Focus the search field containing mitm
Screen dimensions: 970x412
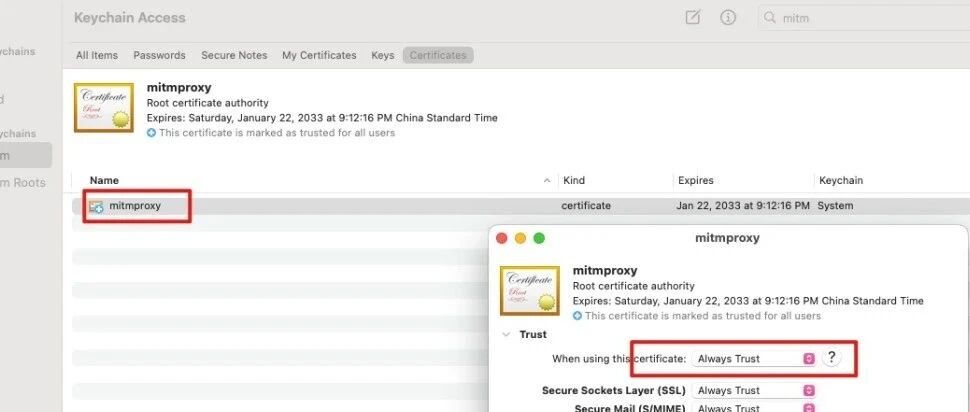pyautogui.click(x=866, y=18)
